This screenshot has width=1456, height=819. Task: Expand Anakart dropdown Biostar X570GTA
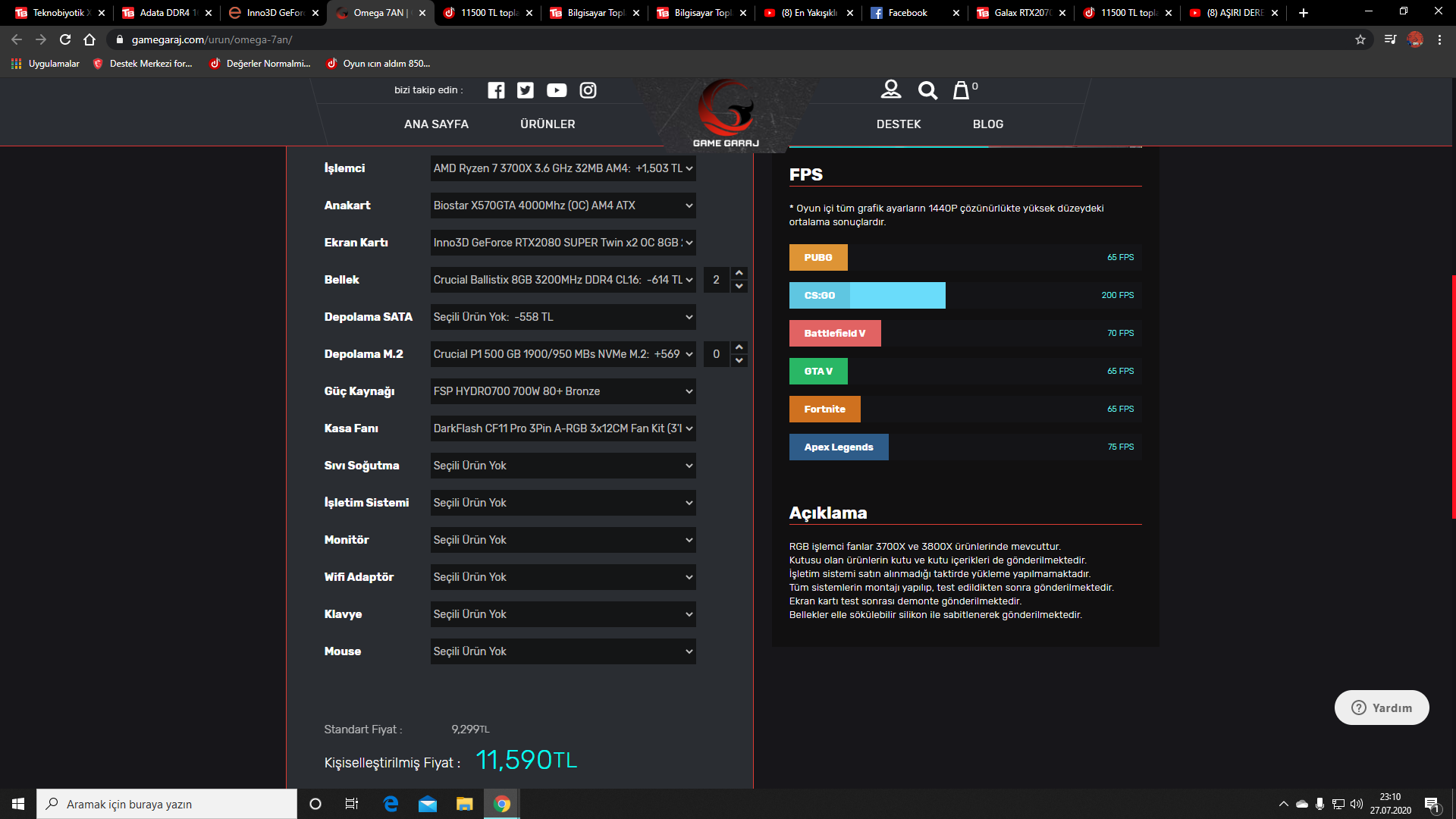coord(563,206)
